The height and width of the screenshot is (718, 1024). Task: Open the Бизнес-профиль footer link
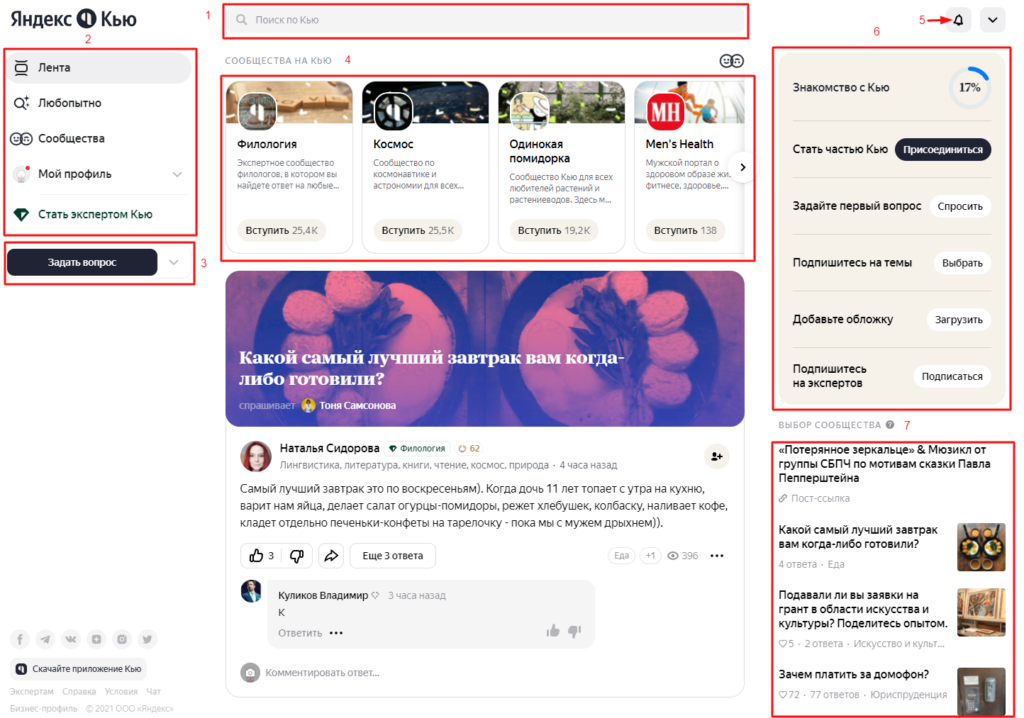click(43, 709)
